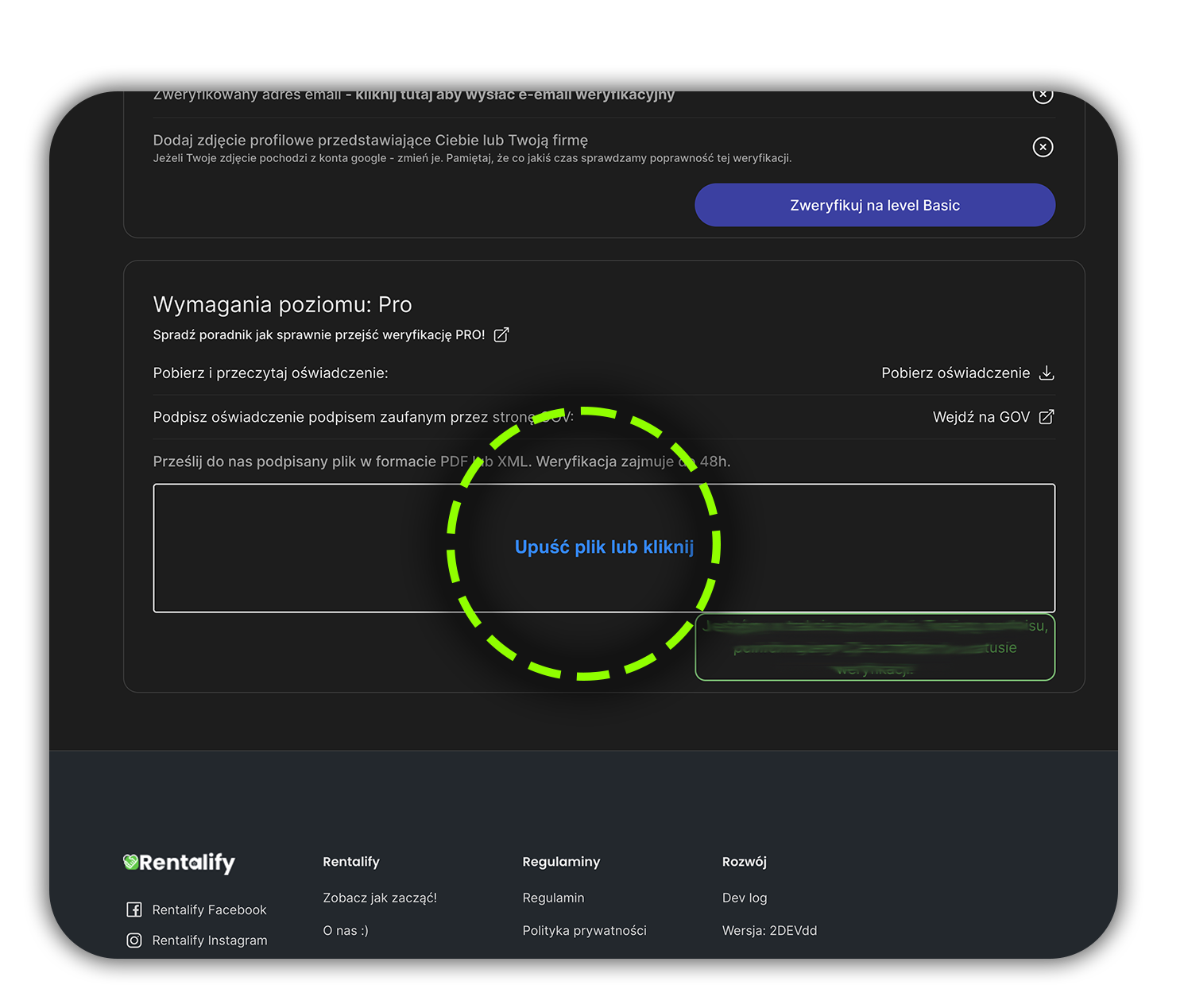Click the X status icon for profile photo

(x=1043, y=147)
